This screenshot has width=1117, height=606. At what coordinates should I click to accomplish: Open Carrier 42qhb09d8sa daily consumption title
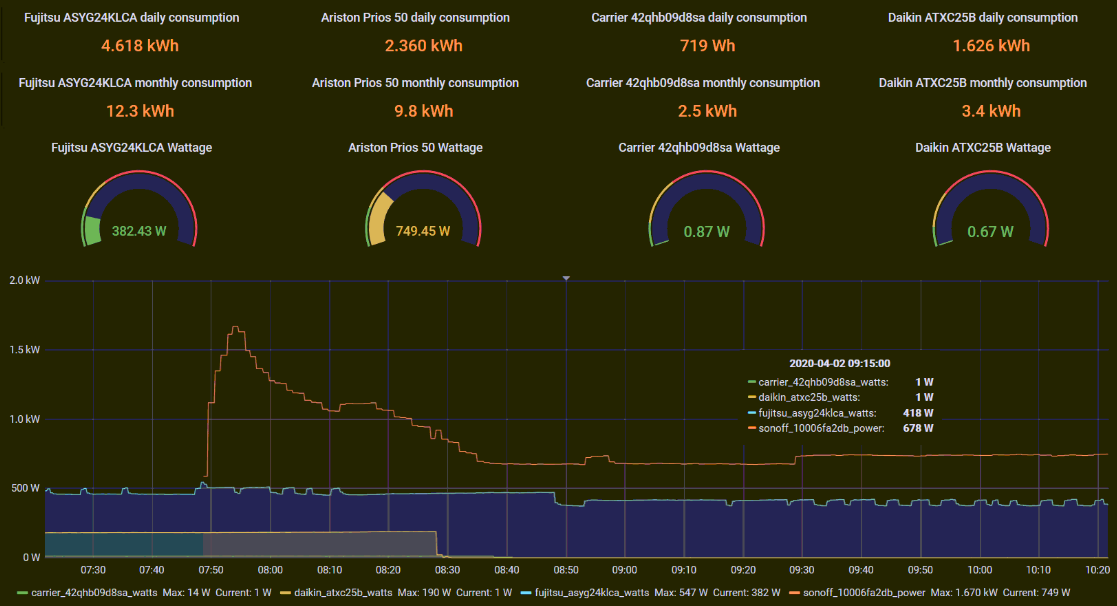[x=699, y=18]
